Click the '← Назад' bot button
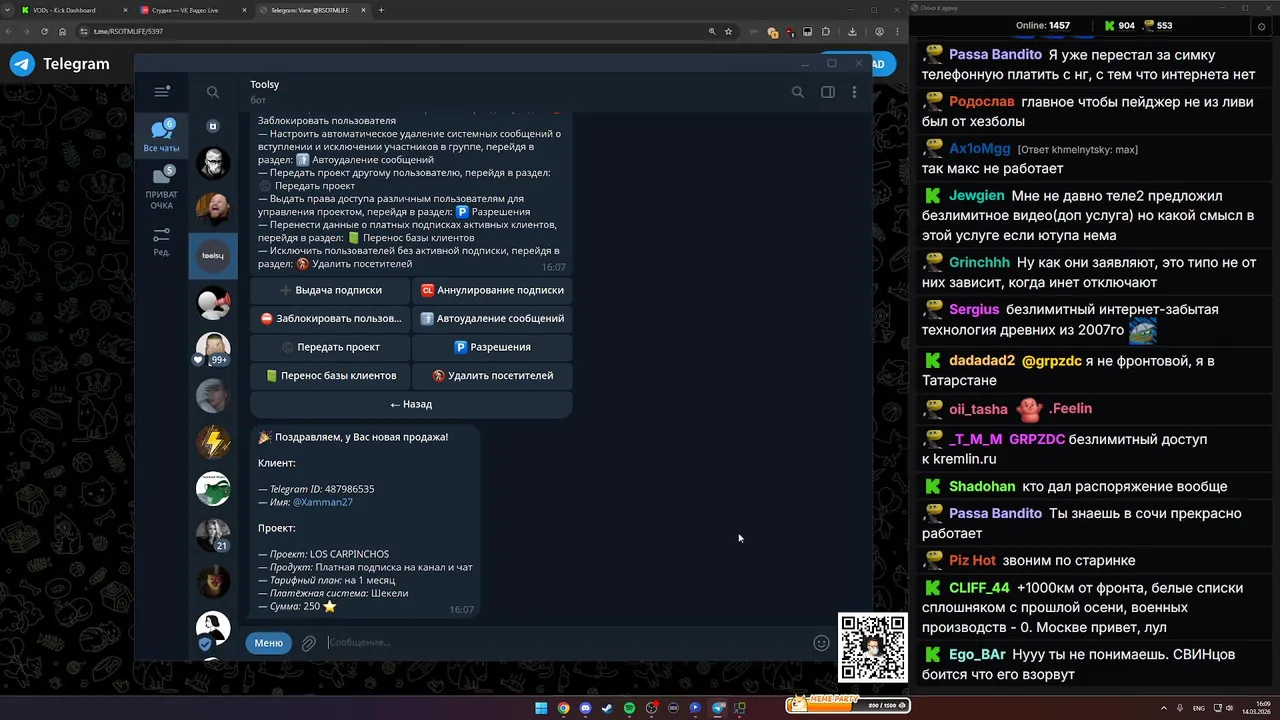This screenshot has height=720, width=1280. pyautogui.click(x=411, y=404)
